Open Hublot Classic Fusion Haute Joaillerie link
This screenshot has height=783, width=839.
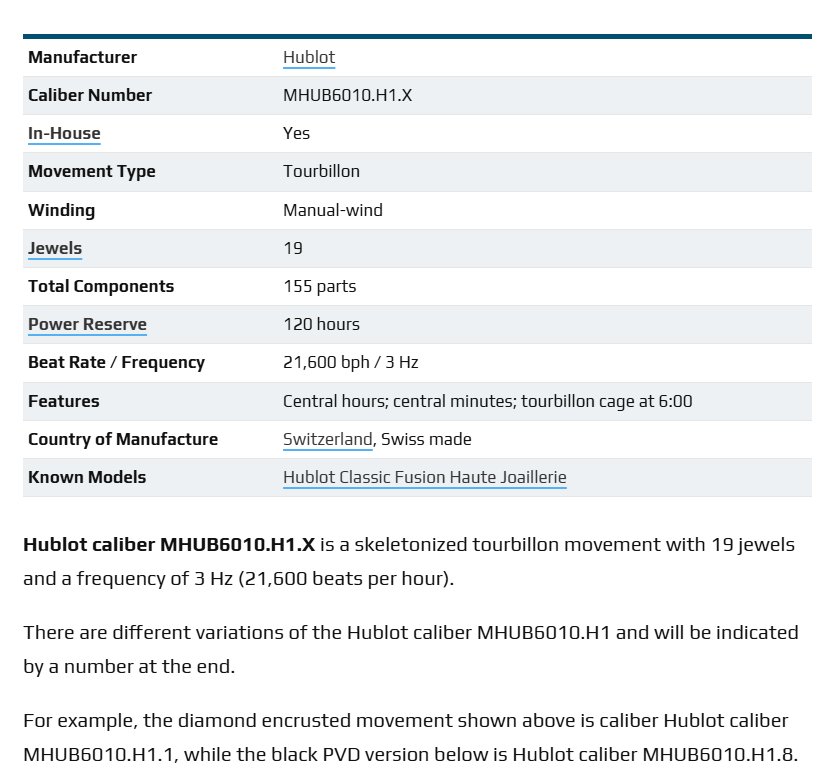click(425, 477)
